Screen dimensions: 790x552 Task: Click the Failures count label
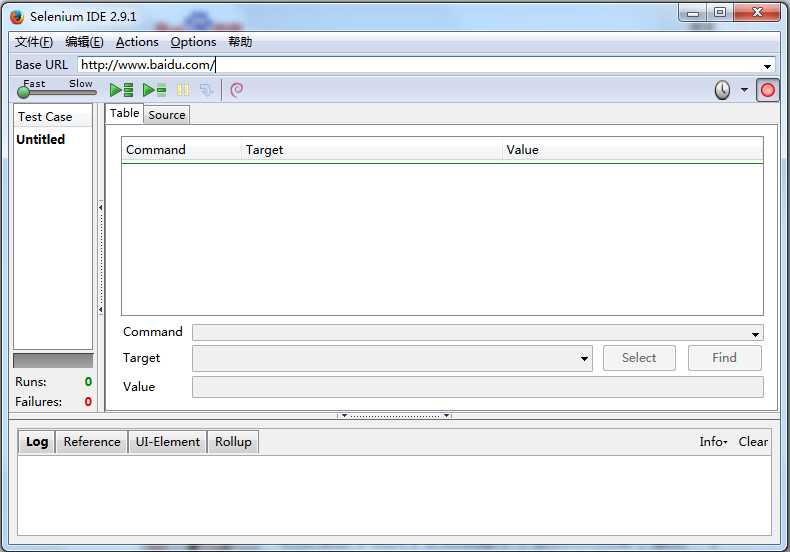point(39,402)
